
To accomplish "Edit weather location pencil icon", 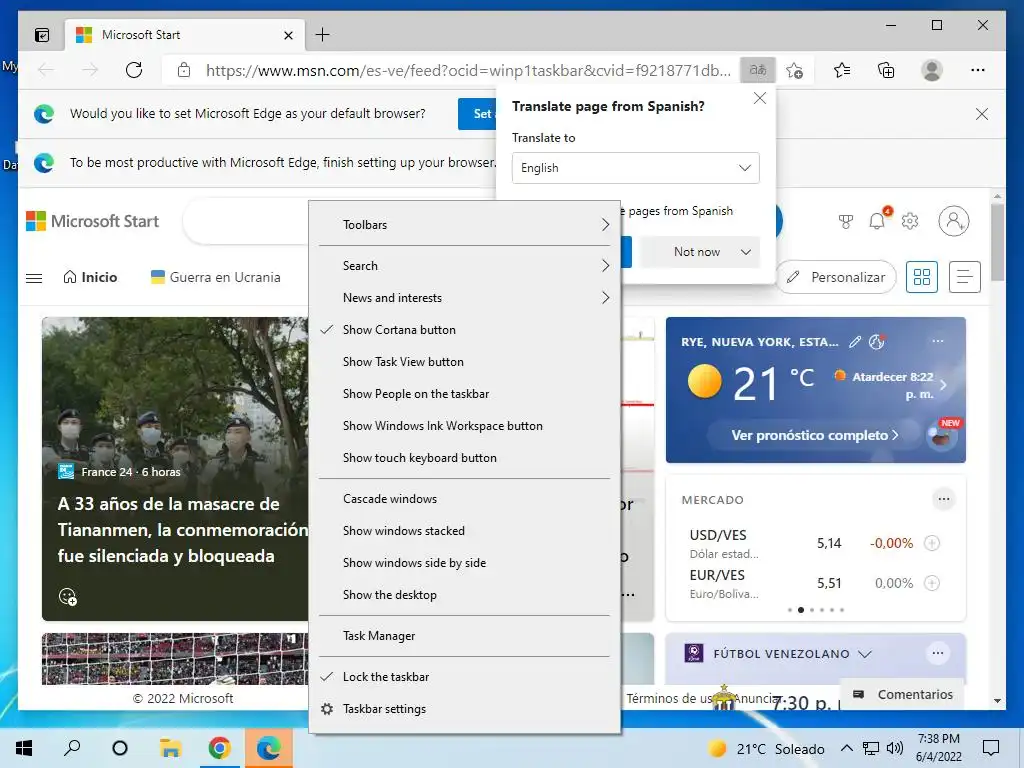I will tap(855, 342).
